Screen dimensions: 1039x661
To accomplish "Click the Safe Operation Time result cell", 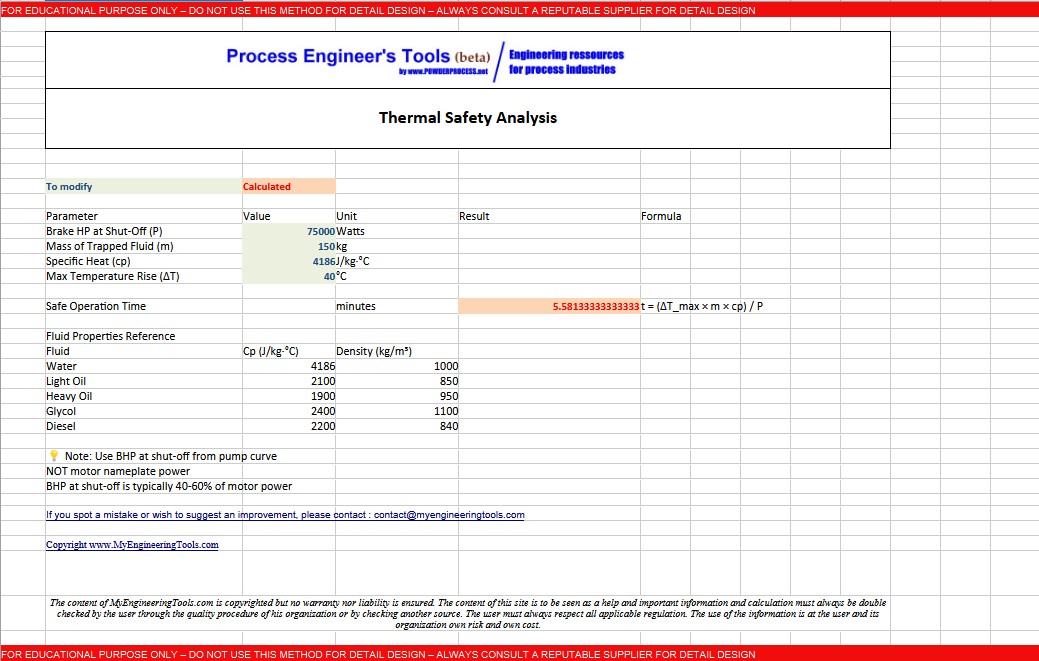I will click(547, 306).
